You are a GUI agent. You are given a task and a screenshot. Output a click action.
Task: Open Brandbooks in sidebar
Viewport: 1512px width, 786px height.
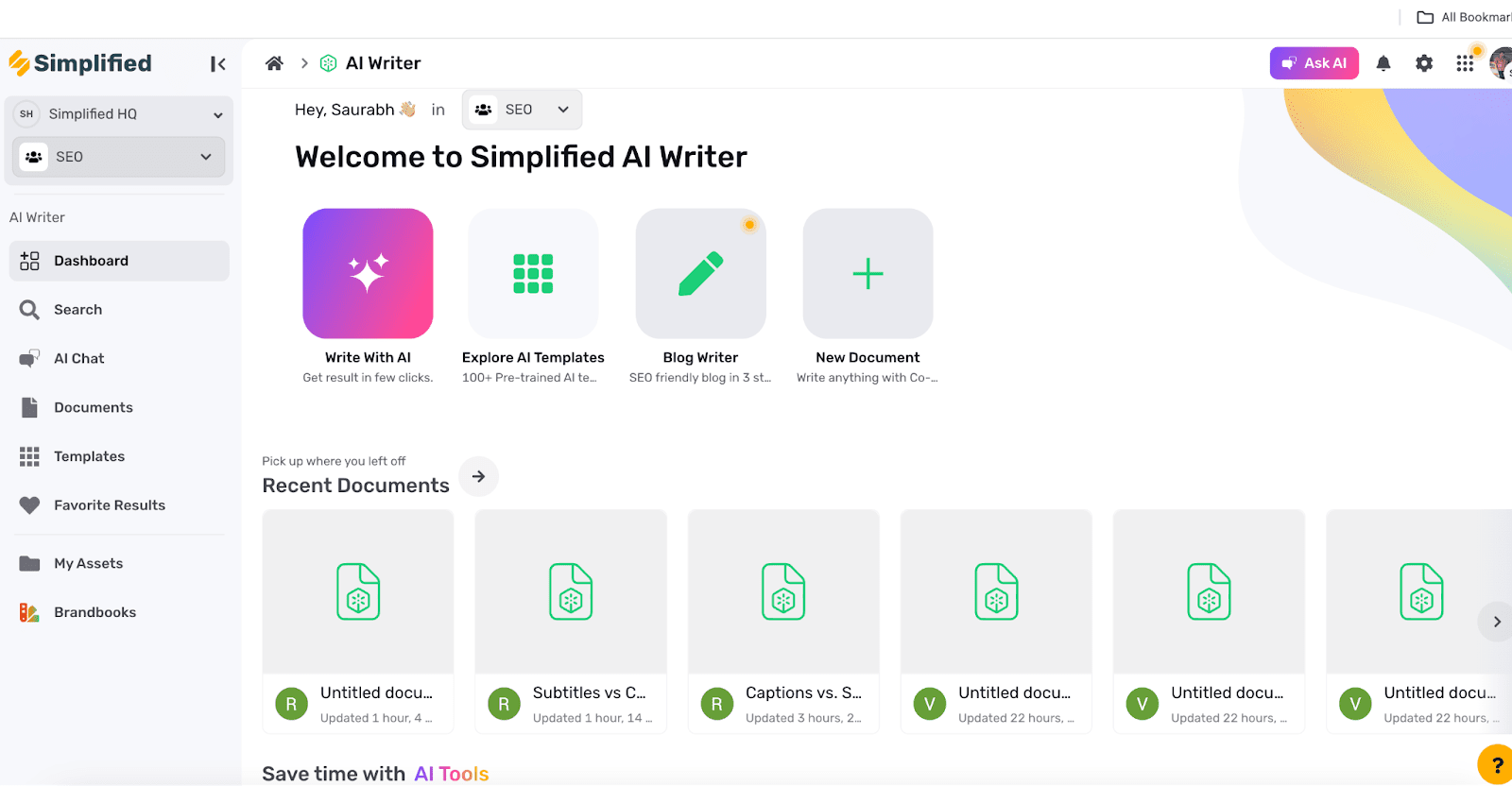click(119, 612)
